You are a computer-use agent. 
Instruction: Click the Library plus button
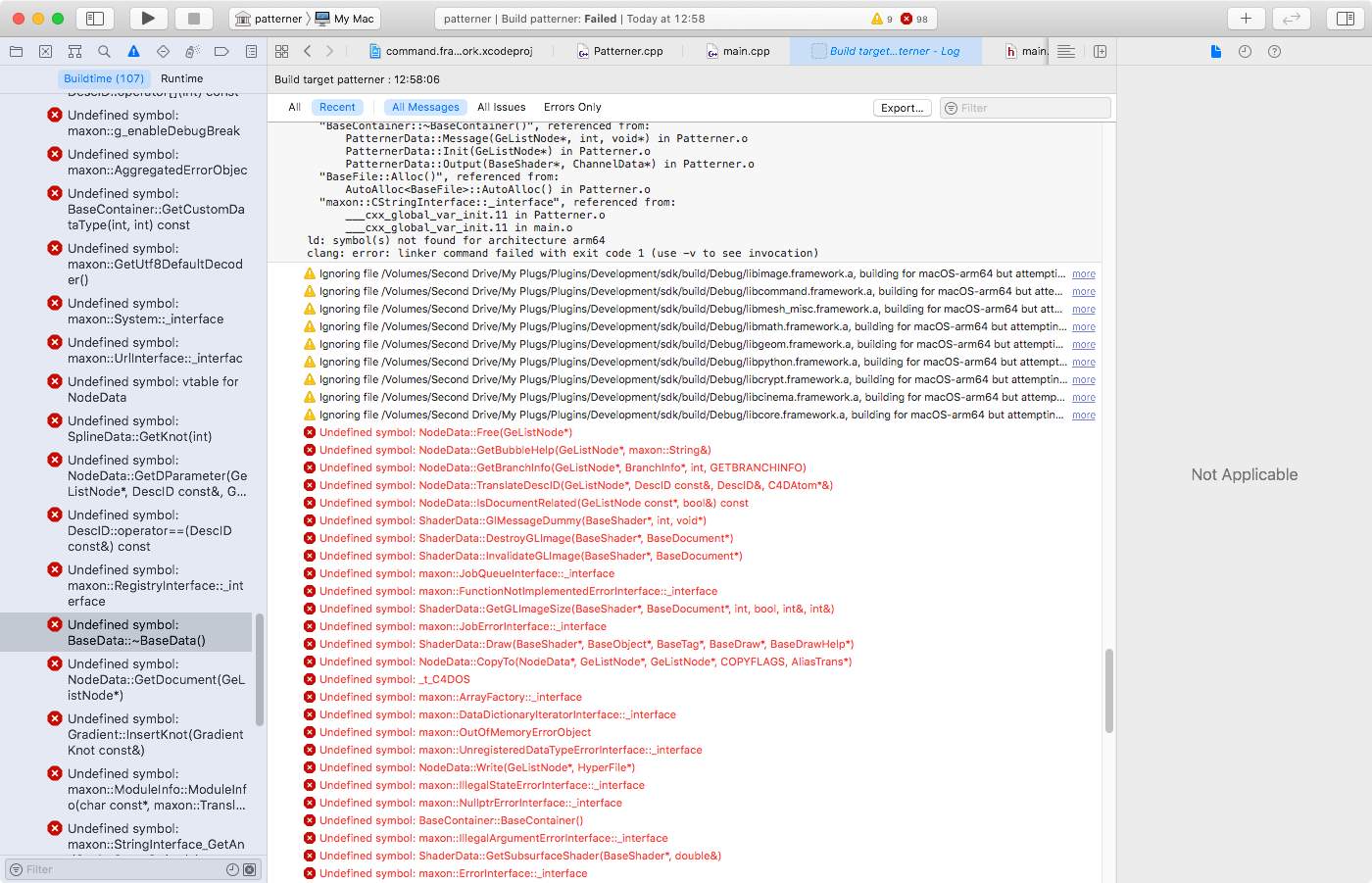coord(1246,19)
